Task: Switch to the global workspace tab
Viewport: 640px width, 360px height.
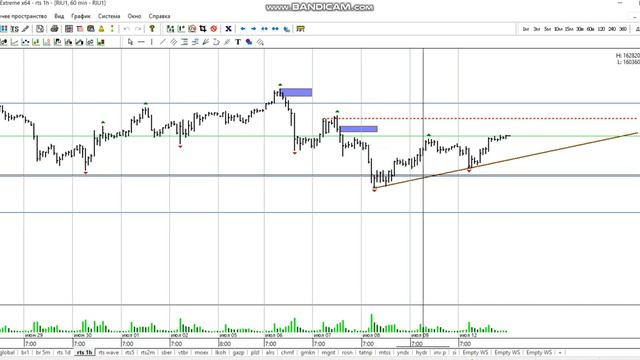Action: point(7,352)
